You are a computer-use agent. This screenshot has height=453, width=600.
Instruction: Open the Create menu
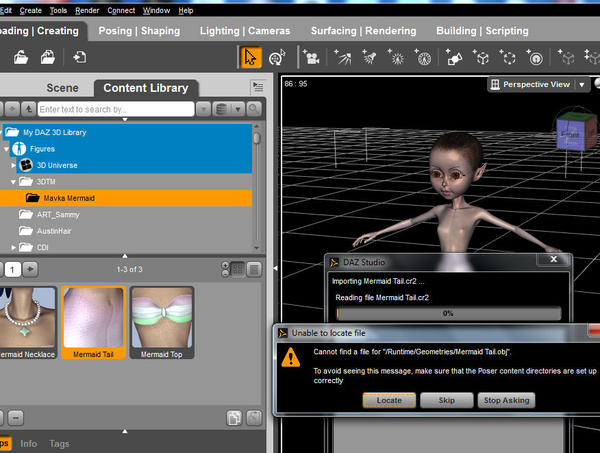tap(31, 11)
